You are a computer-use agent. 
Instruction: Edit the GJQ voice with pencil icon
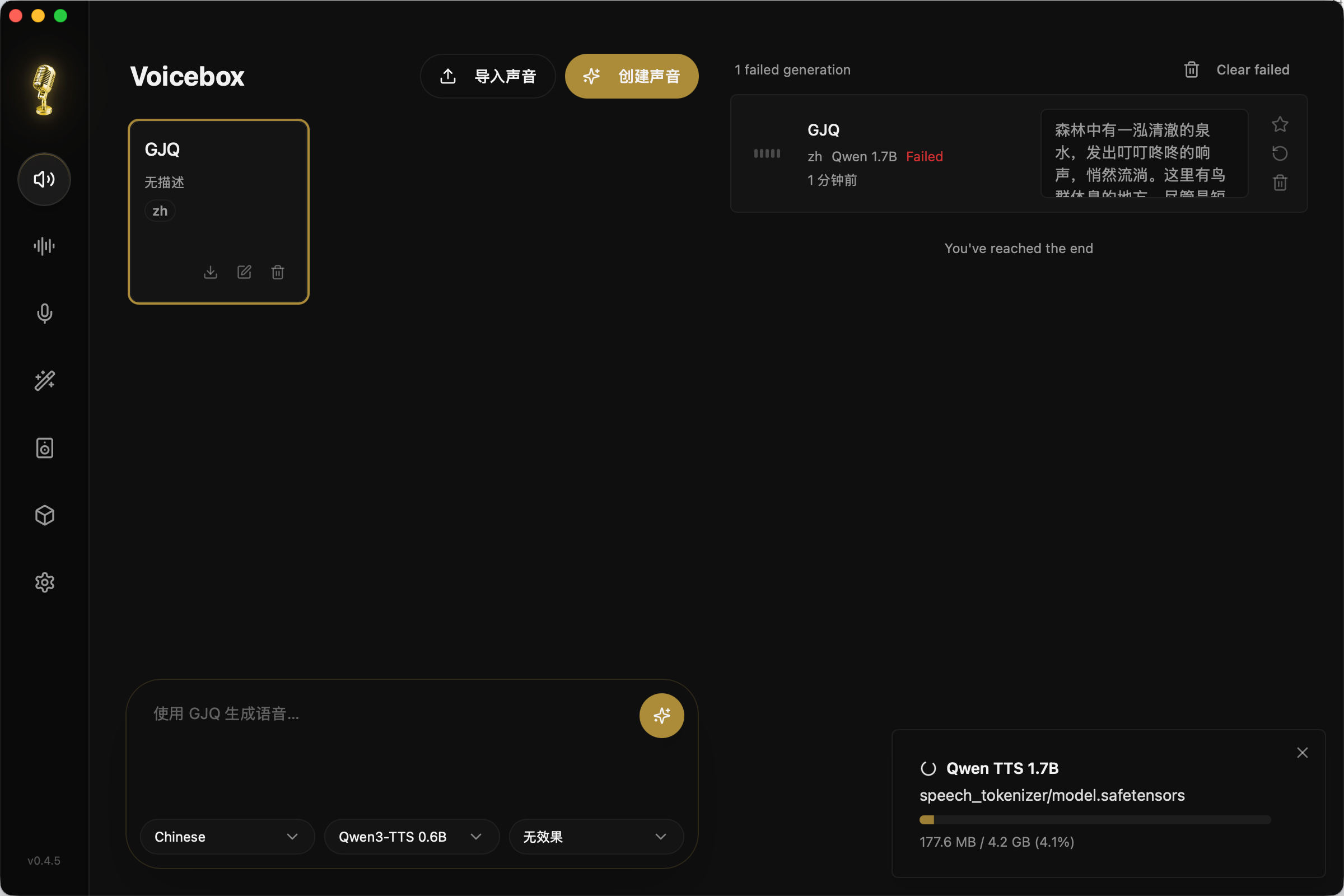click(x=244, y=272)
